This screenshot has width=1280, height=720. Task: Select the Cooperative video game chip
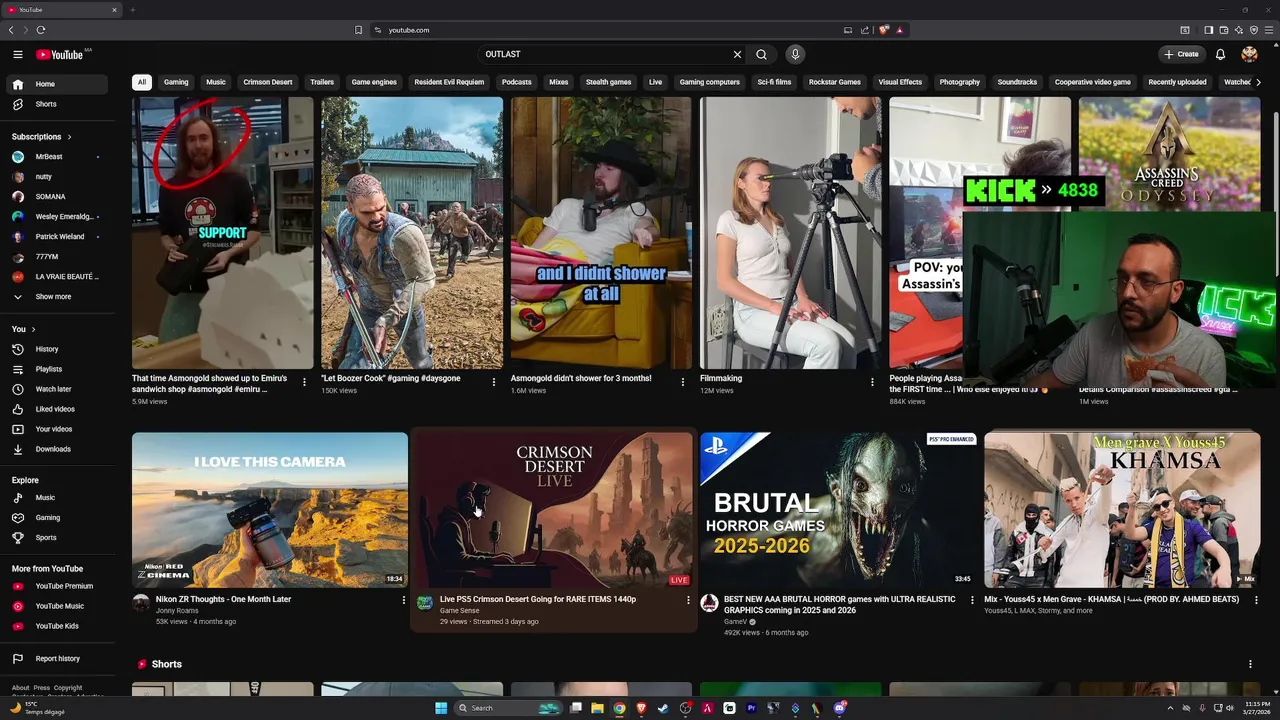tap(1092, 82)
